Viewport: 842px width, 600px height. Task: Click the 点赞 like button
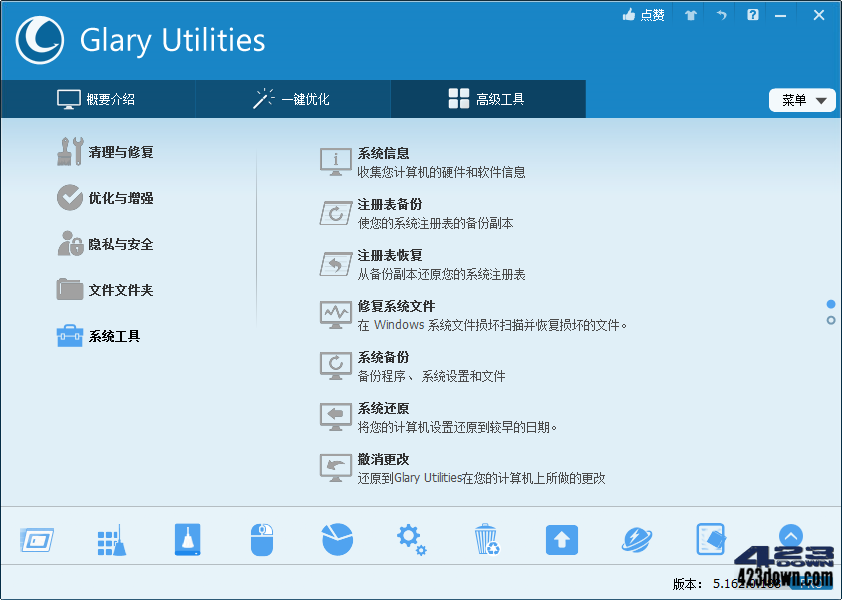click(x=643, y=15)
